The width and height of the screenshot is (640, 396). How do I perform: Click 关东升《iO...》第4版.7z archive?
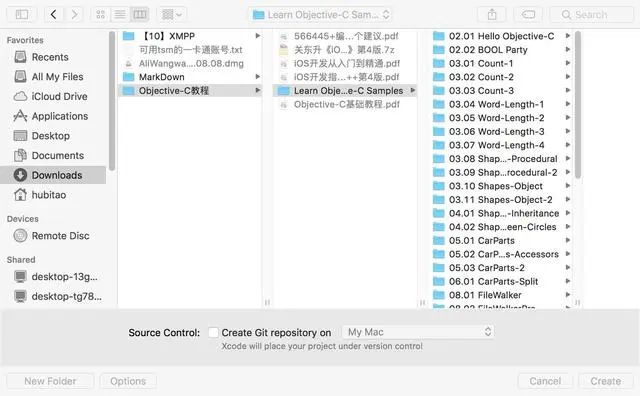[x=345, y=49]
